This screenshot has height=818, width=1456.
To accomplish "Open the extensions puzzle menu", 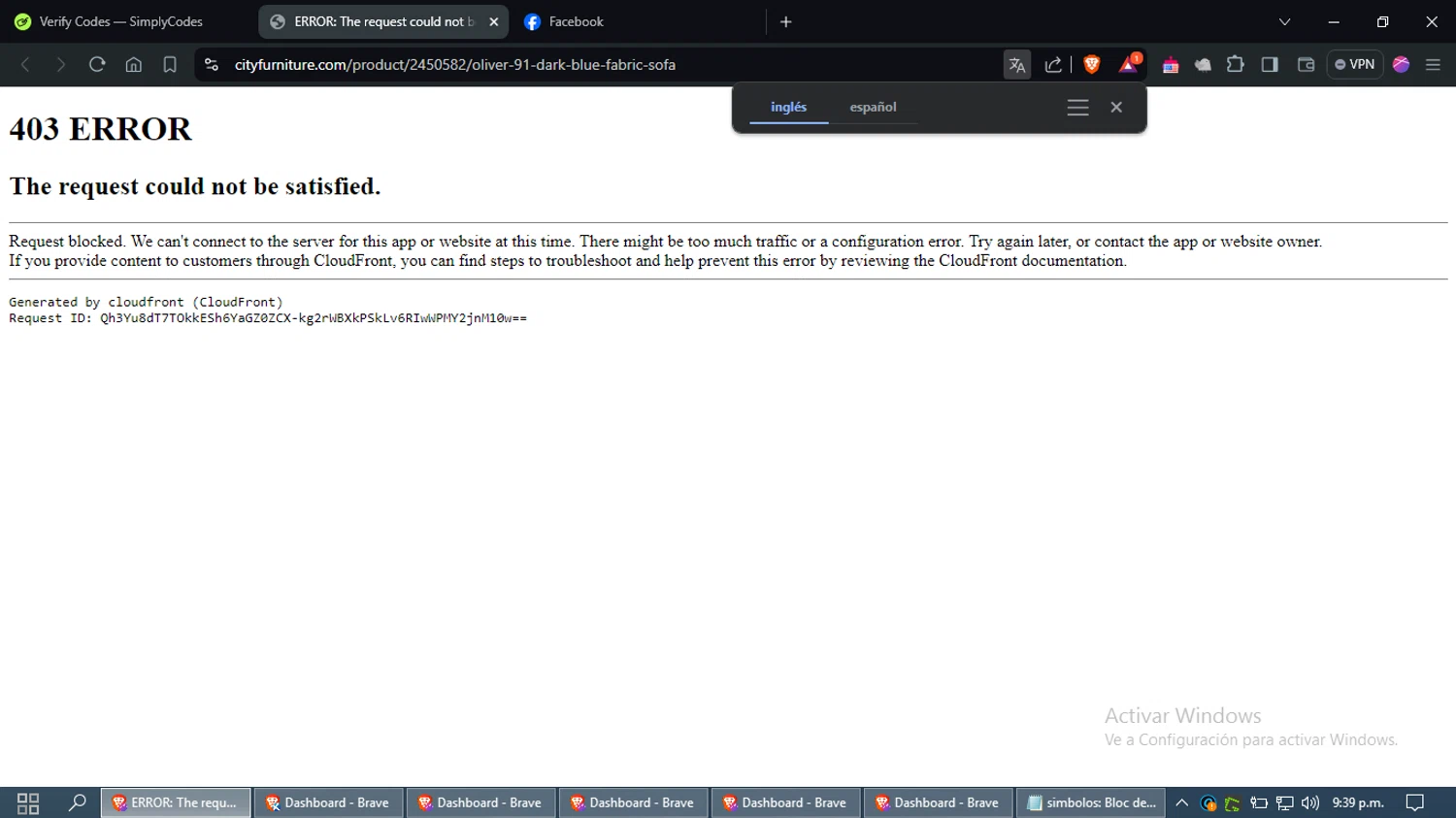I will pos(1236,65).
